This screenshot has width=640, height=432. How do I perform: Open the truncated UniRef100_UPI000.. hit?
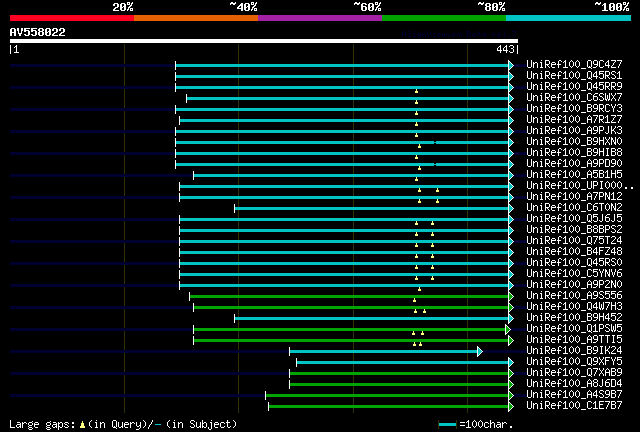580,186
